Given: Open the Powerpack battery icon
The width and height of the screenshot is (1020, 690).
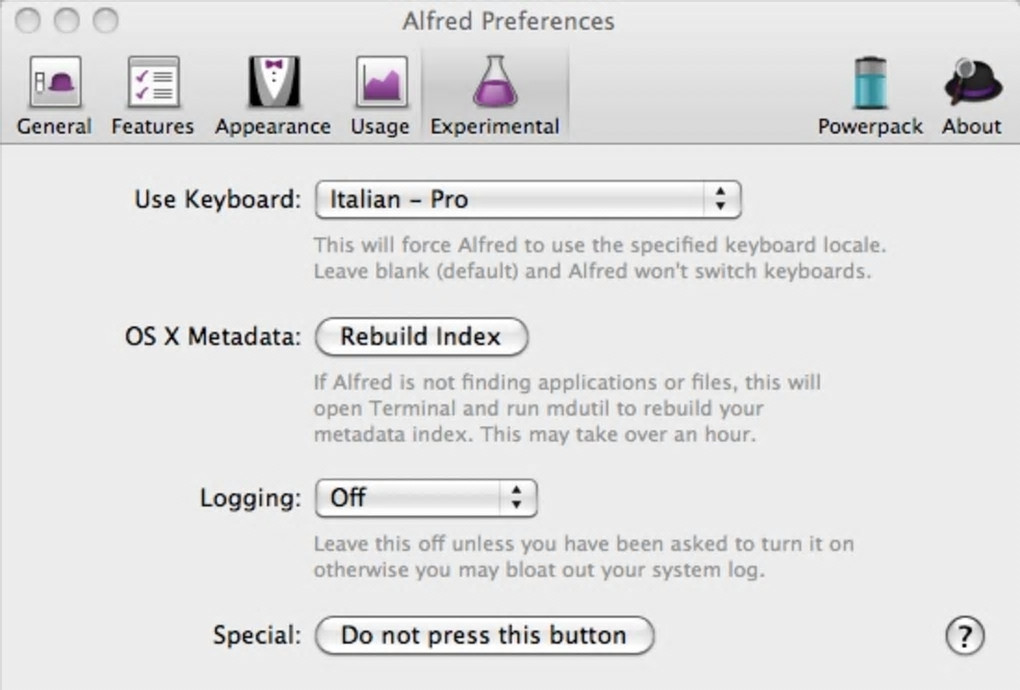Looking at the screenshot, I should [x=870, y=83].
